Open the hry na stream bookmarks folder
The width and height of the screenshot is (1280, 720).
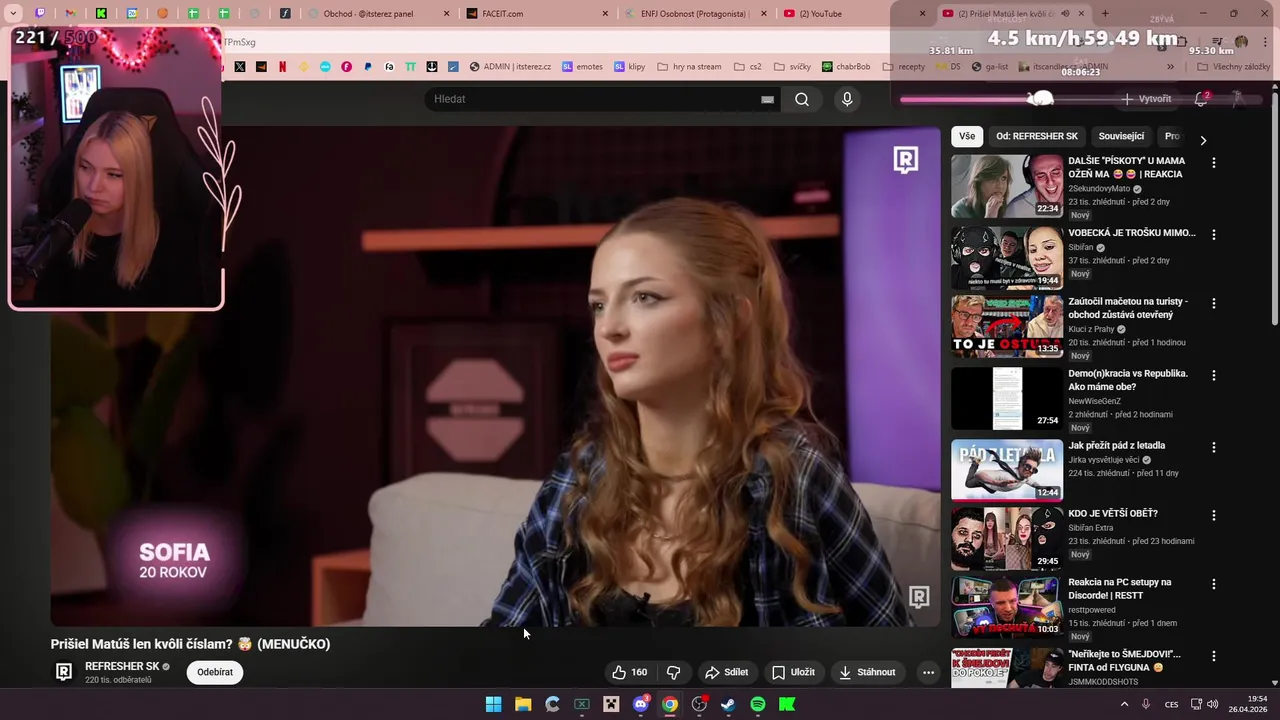tap(689, 67)
